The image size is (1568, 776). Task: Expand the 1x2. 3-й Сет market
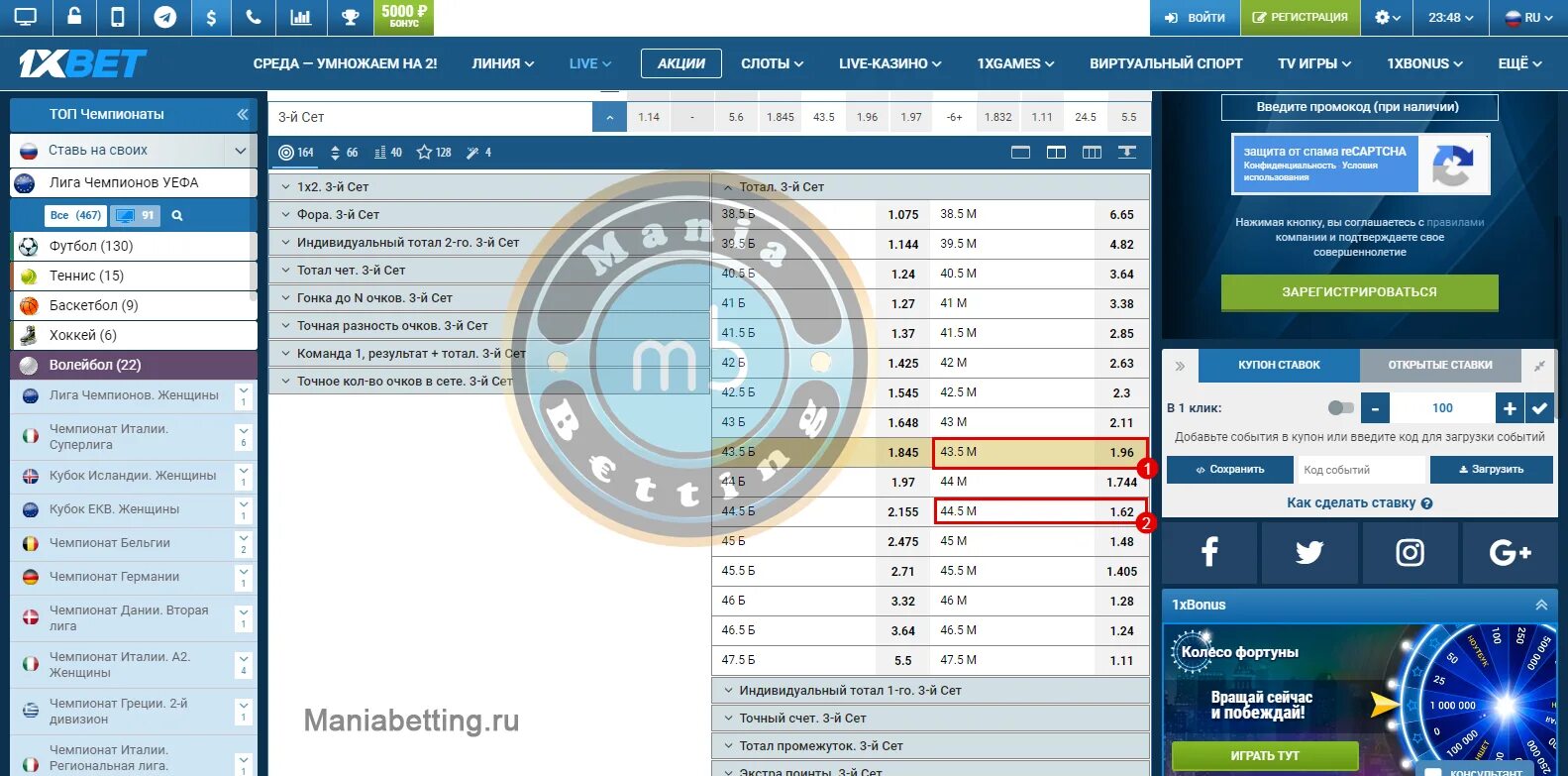pyautogui.click(x=489, y=186)
